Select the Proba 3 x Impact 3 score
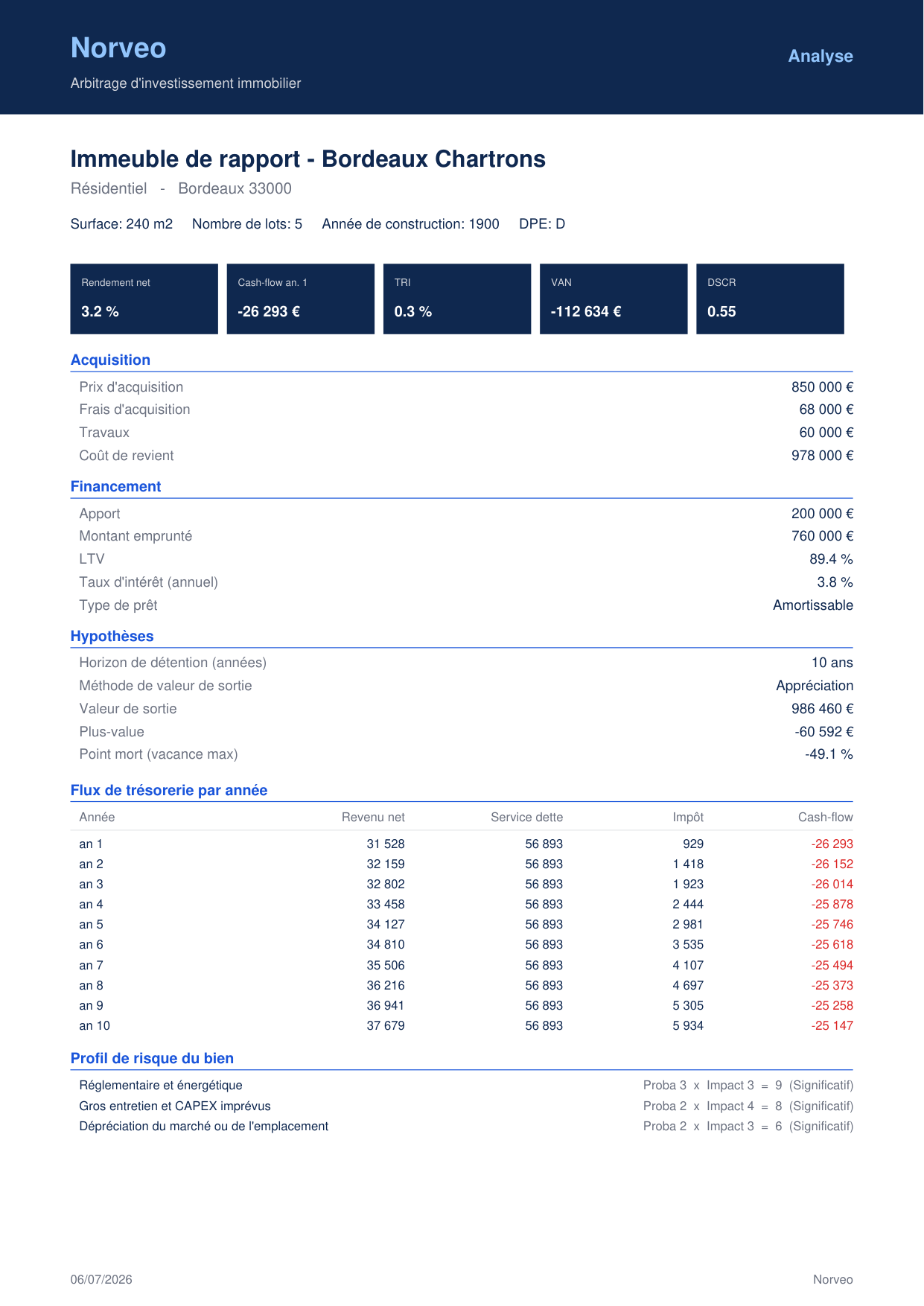This screenshot has height=1306, width=924. pos(748,1086)
